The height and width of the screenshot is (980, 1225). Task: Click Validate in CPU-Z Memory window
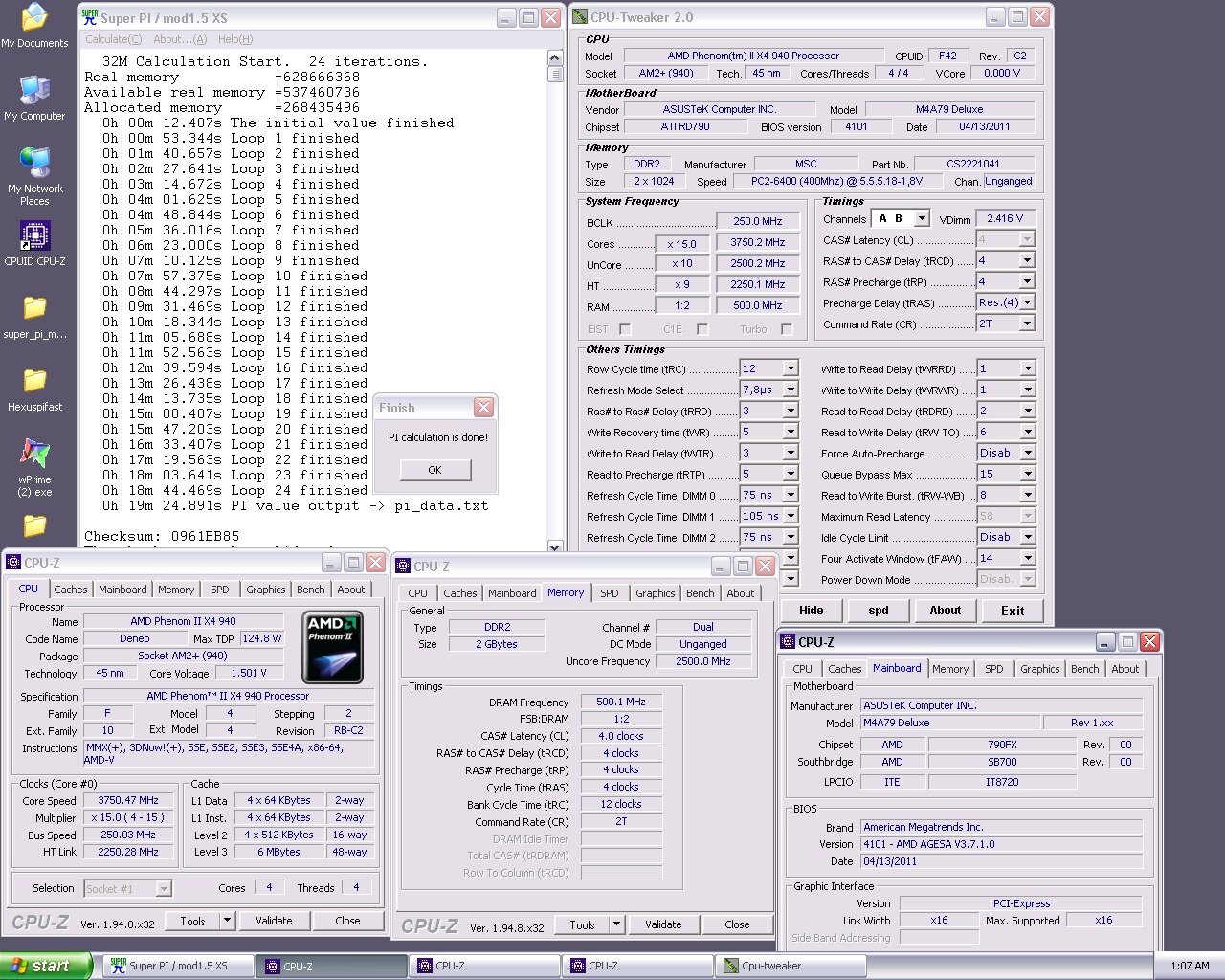tap(663, 924)
